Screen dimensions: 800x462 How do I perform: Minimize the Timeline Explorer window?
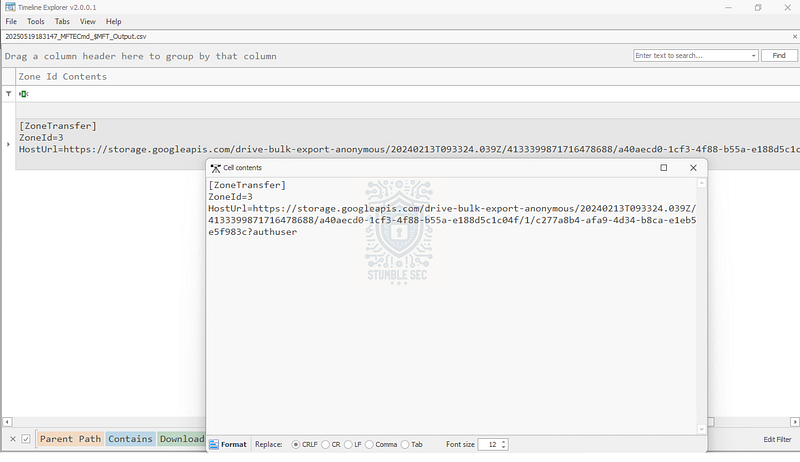coord(729,8)
